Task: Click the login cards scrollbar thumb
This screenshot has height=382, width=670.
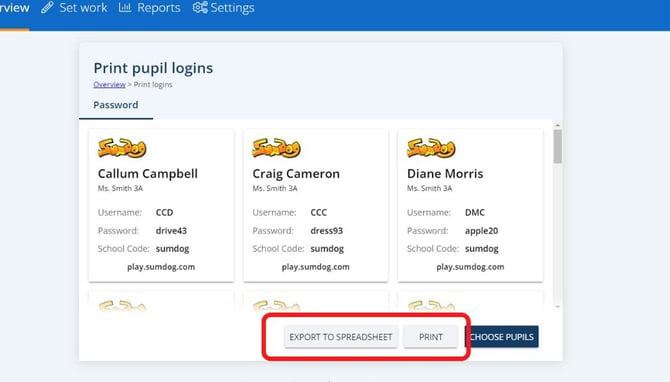Action: tap(558, 147)
